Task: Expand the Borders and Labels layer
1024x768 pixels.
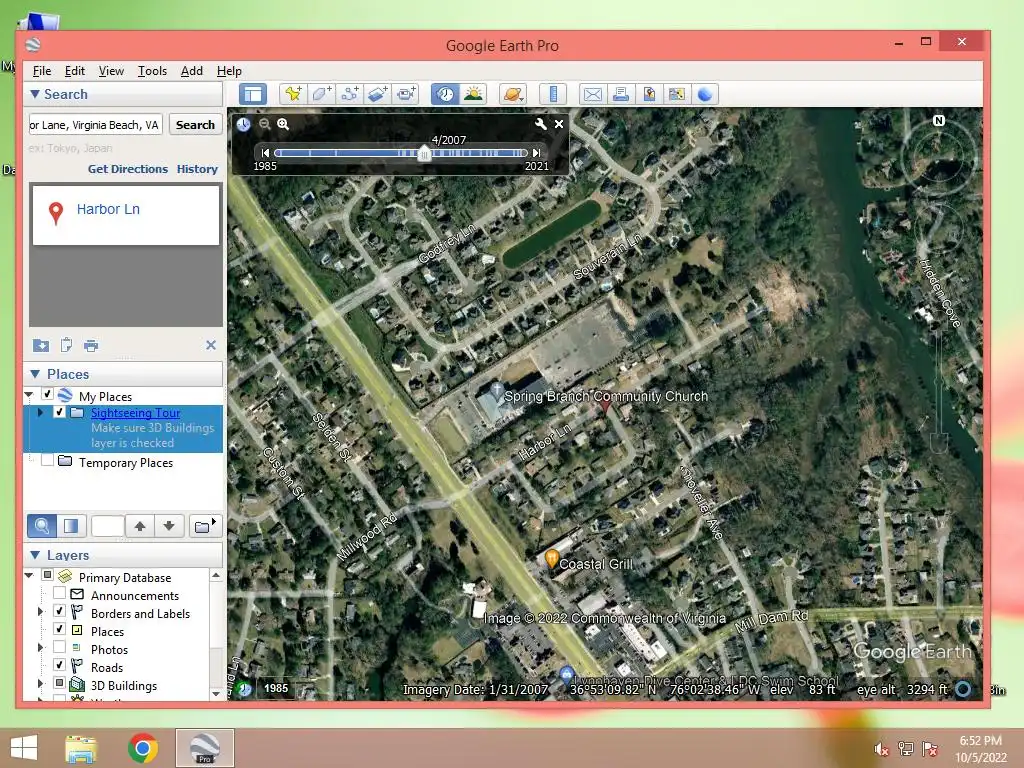Action: click(x=40, y=612)
